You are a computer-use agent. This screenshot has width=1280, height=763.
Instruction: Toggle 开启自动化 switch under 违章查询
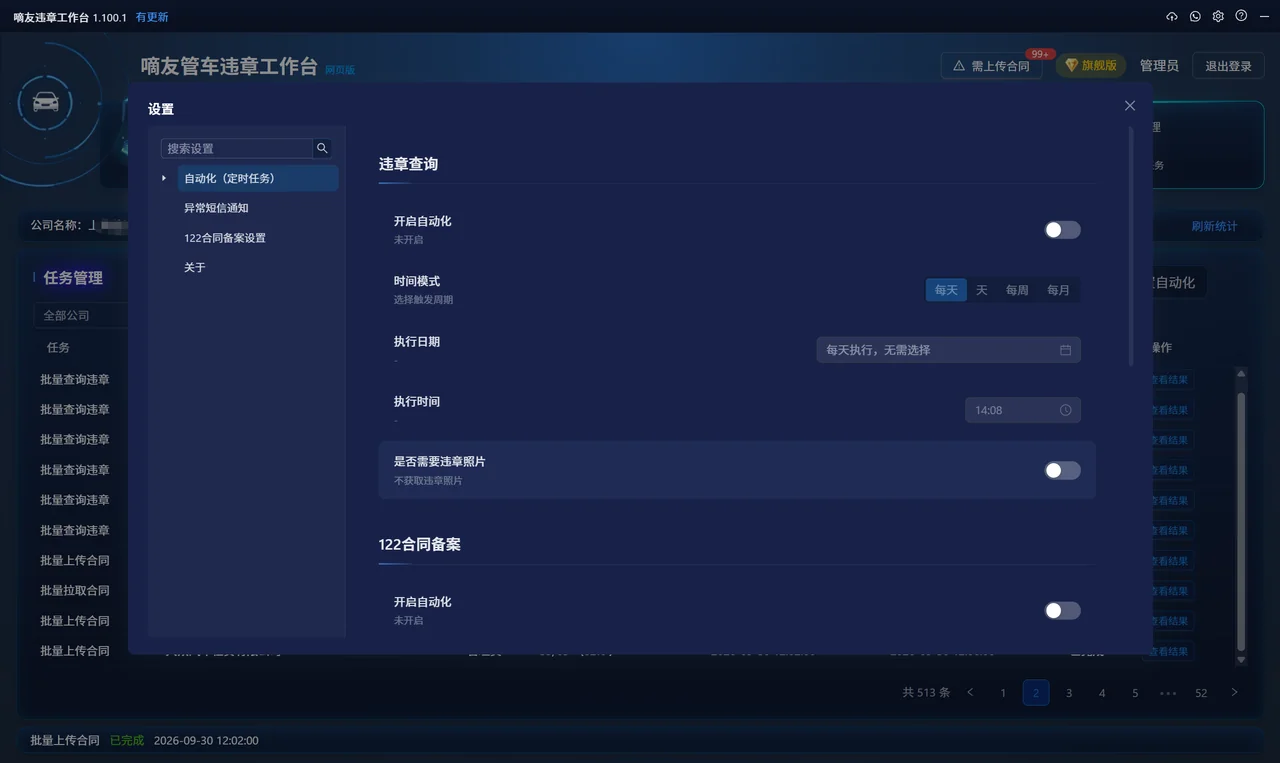click(x=1062, y=230)
